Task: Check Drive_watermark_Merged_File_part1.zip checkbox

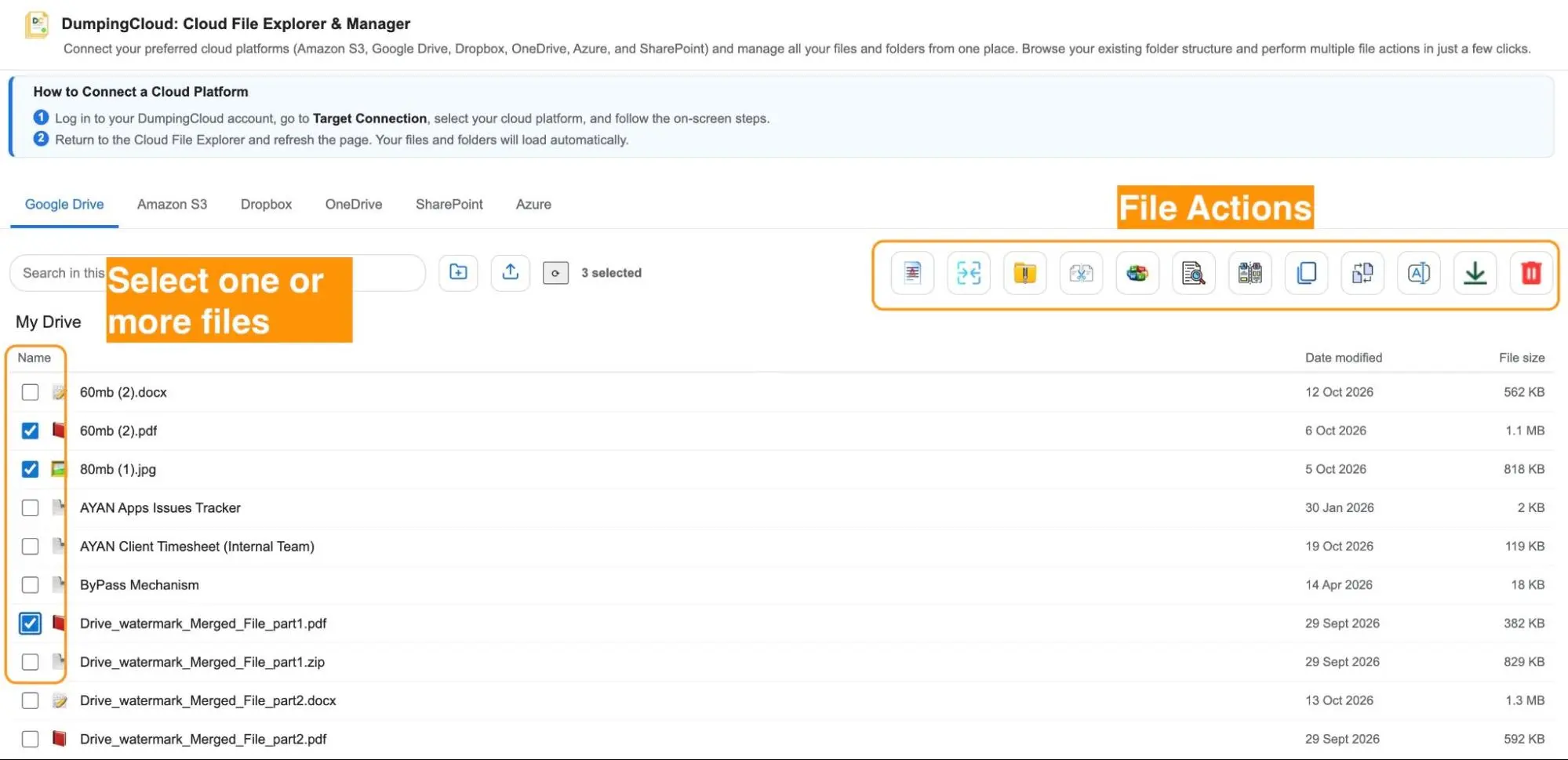Action: point(30,662)
